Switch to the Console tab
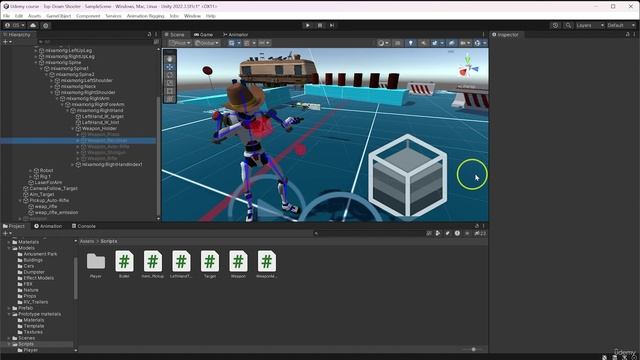 [x=84, y=226]
